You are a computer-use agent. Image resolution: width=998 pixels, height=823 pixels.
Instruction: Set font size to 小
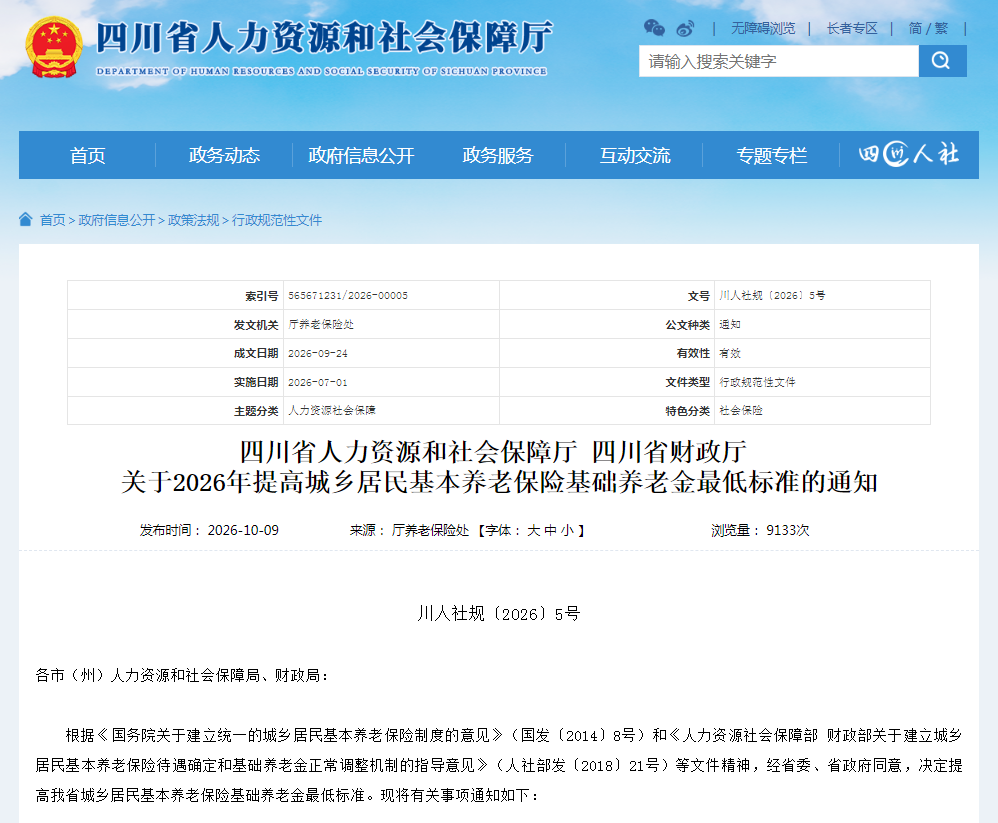[x=566, y=530]
